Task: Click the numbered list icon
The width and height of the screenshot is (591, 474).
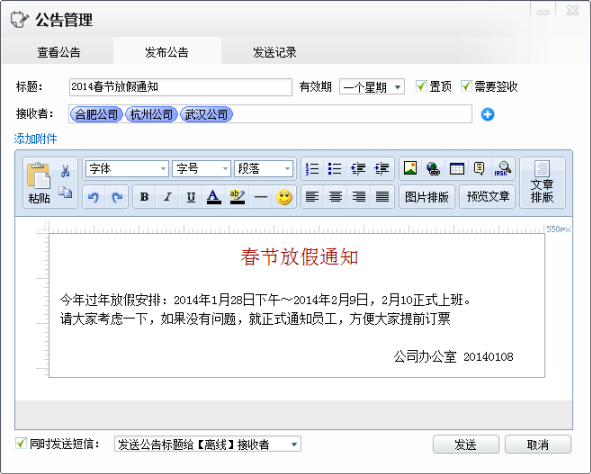Action: point(312,168)
